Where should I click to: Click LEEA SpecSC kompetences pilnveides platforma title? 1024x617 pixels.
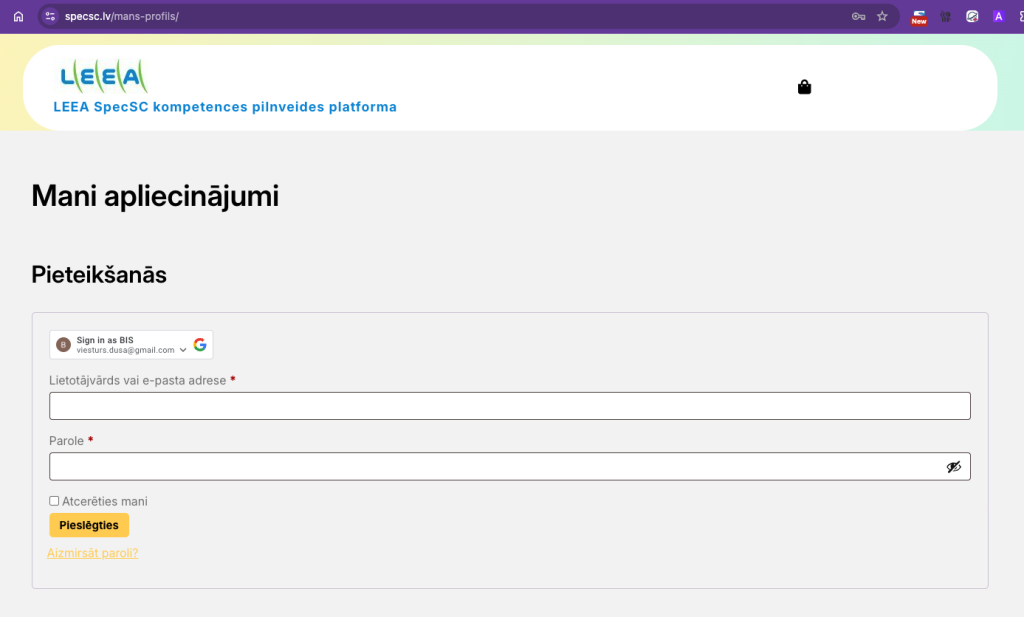[225, 107]
